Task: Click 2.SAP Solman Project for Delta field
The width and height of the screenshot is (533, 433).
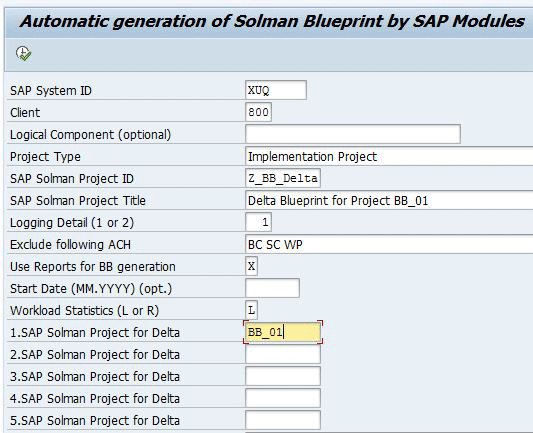Action: (x=282, y=354)
